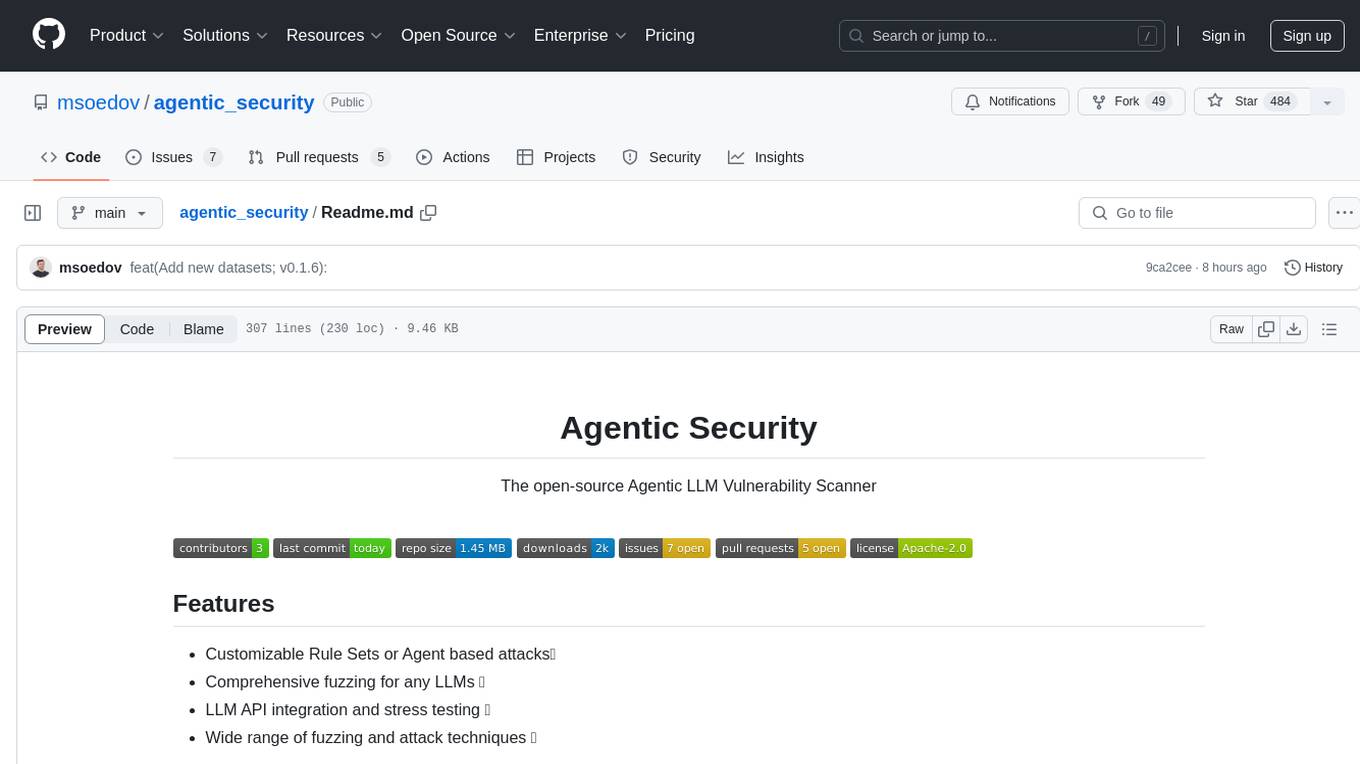
Task: Click the Notifications bell button
Action: tap(1010, 102)
